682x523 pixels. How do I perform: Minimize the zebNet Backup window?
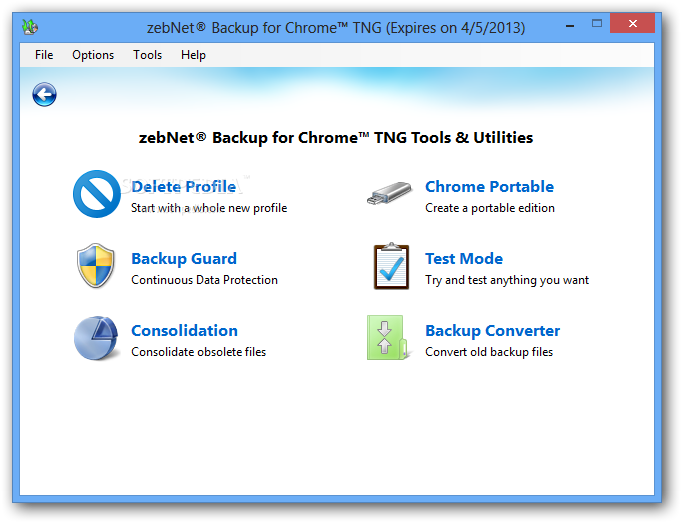click(570, 26)
